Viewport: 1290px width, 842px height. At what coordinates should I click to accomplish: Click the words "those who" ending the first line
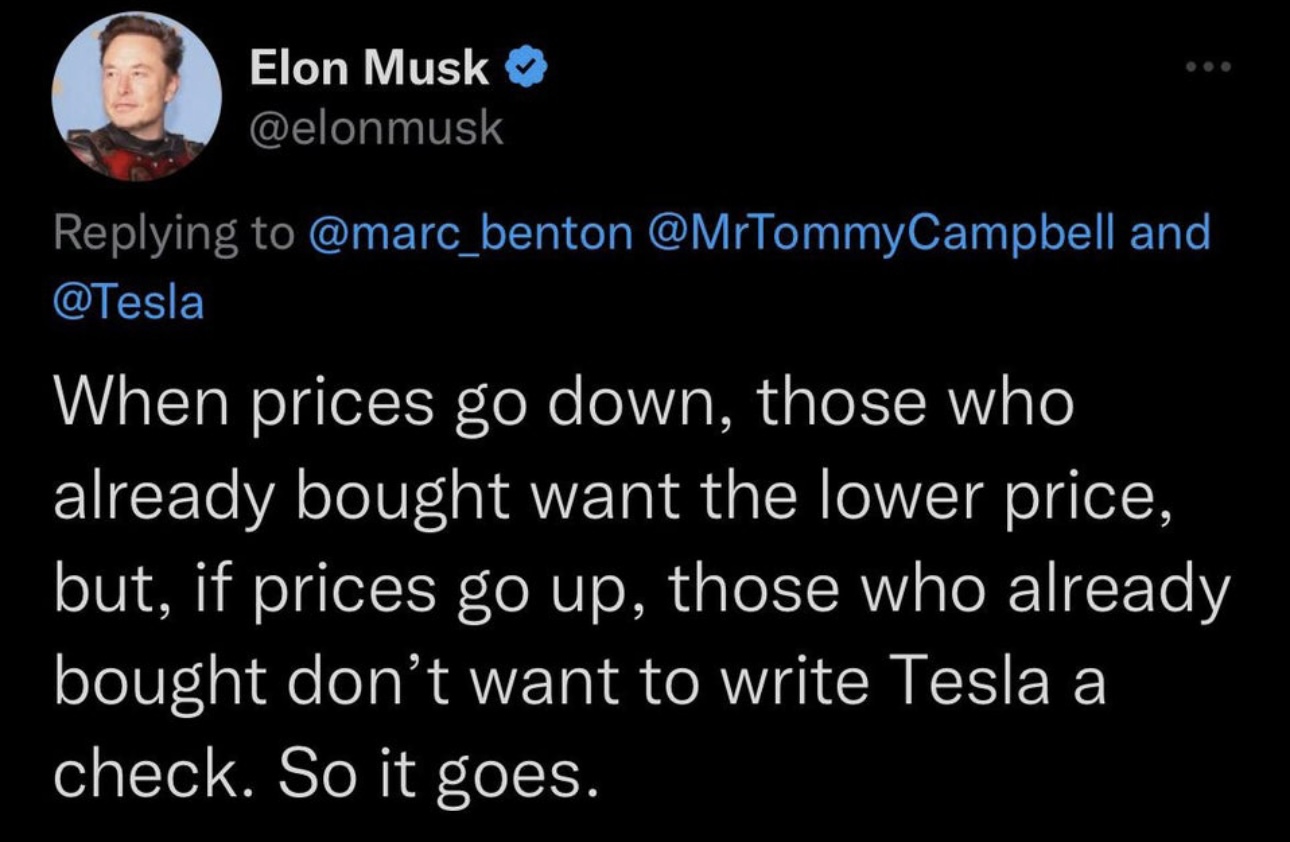click(x=916, y=406)
